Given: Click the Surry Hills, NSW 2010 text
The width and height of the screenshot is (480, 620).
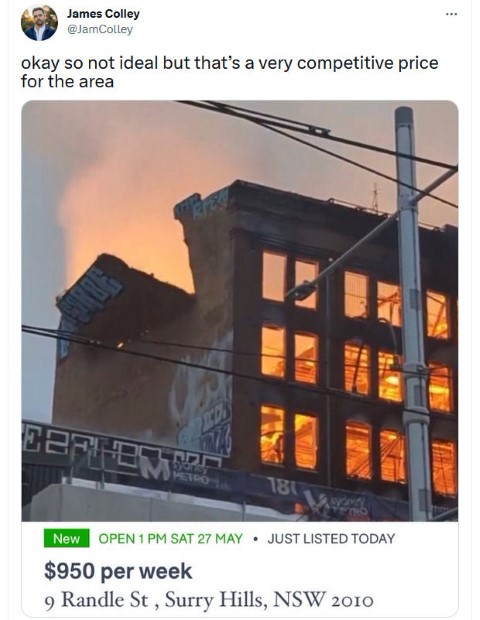Looking at the screenshot, I should pos(269,600).
